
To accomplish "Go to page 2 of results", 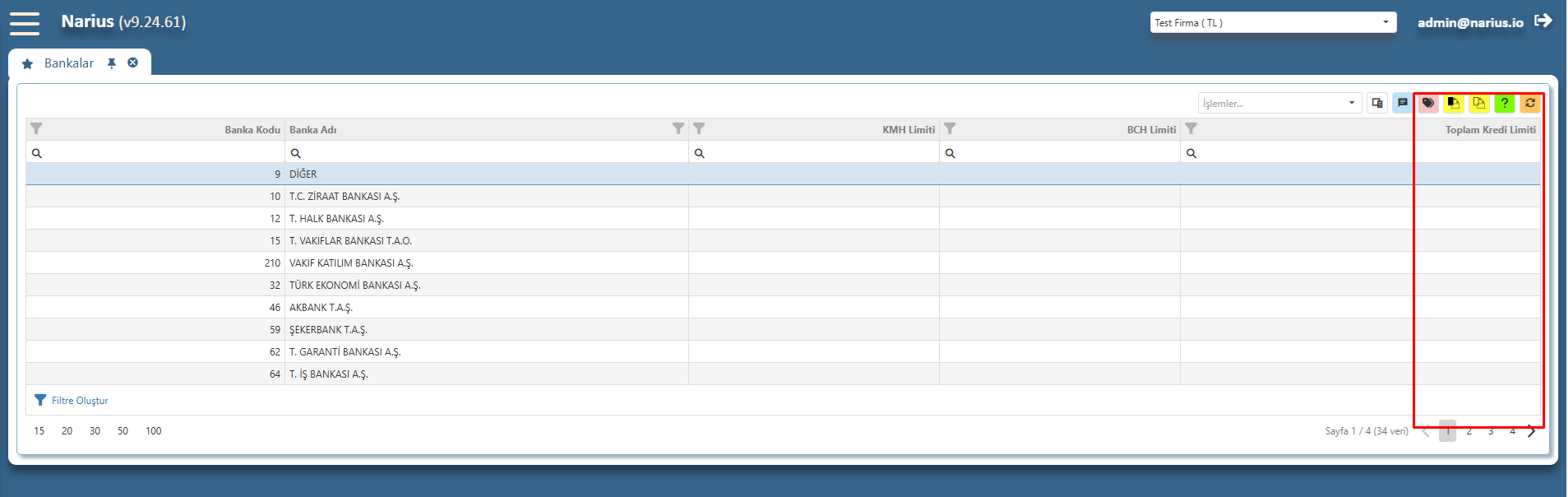I will tap(1469, 431).
